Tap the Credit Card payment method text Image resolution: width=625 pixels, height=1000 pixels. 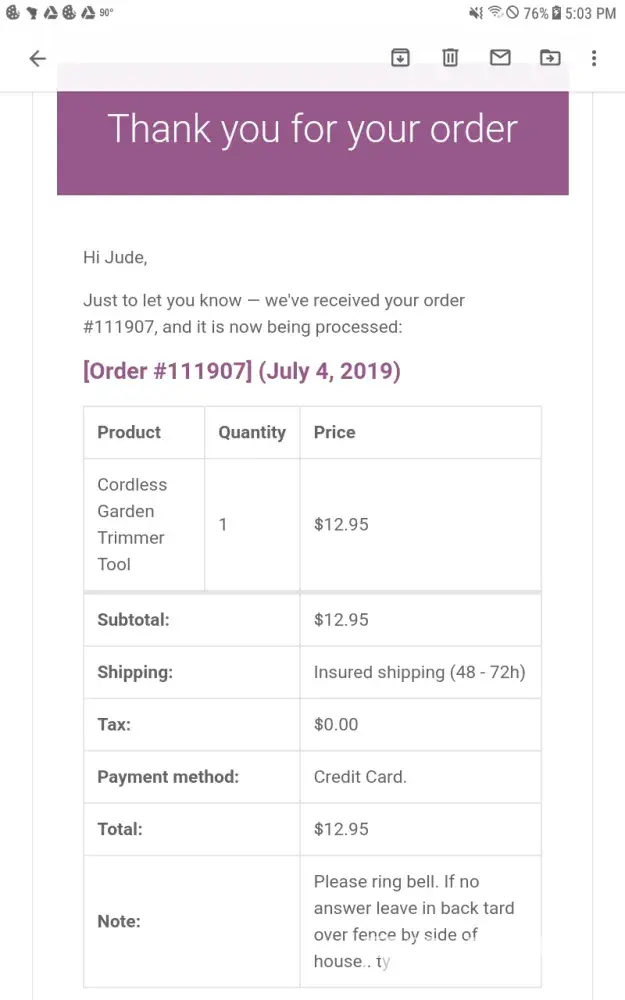point(360,777)
